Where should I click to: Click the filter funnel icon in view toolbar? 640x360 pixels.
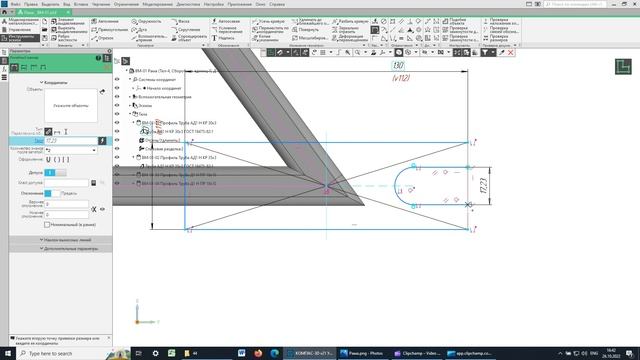(x=484, y=53)
